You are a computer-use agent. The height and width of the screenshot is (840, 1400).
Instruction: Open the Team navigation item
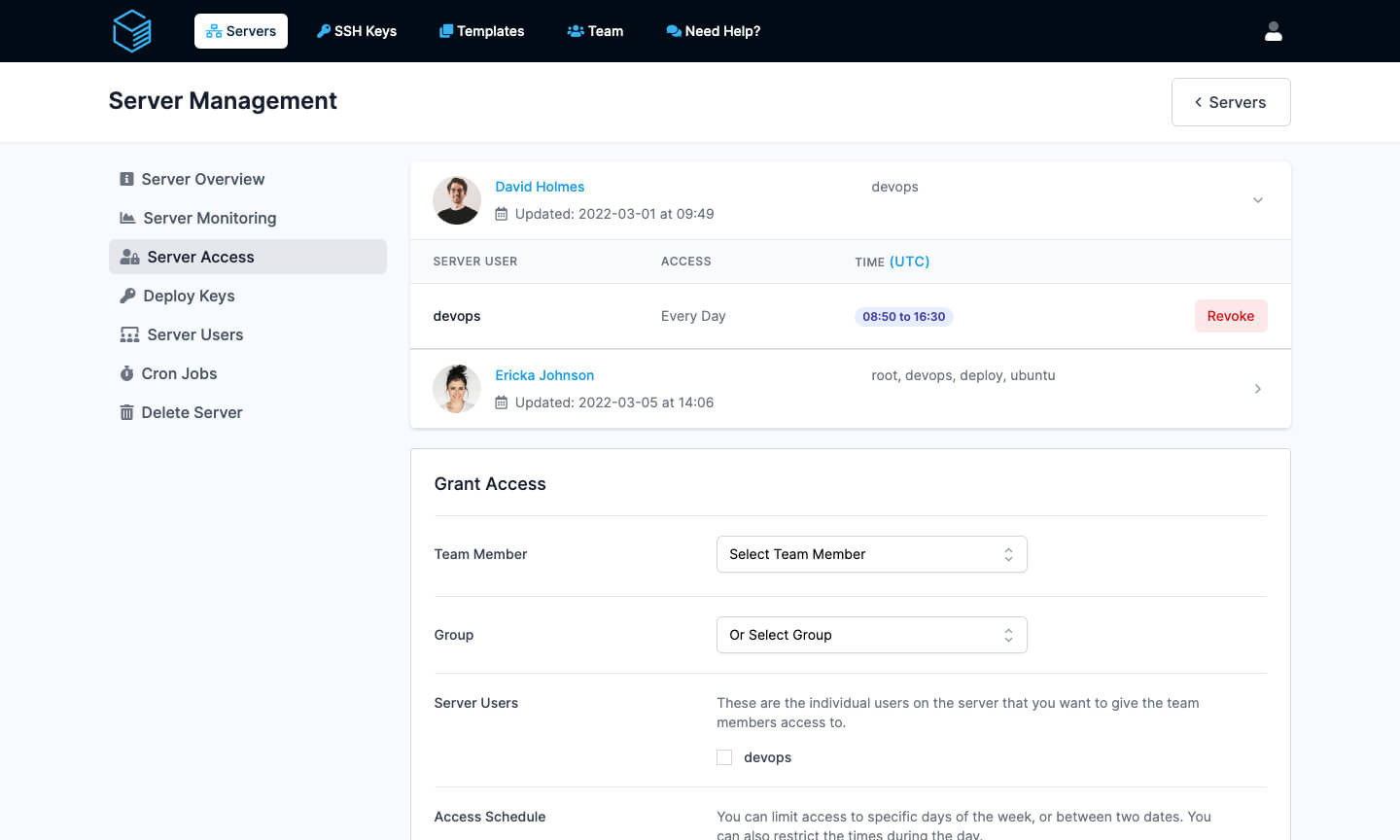595,31
